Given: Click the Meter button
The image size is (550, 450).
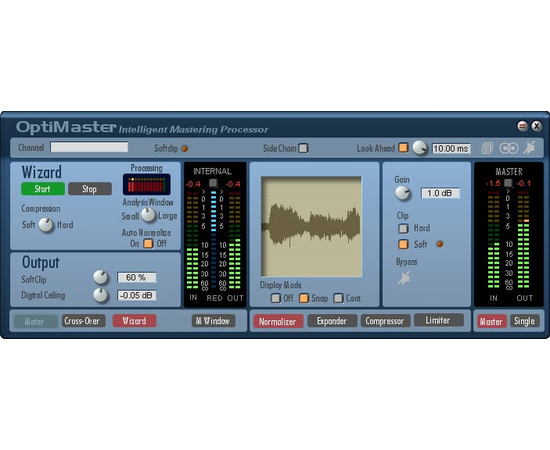Looking at the screenshot, I should click(35, 321).
